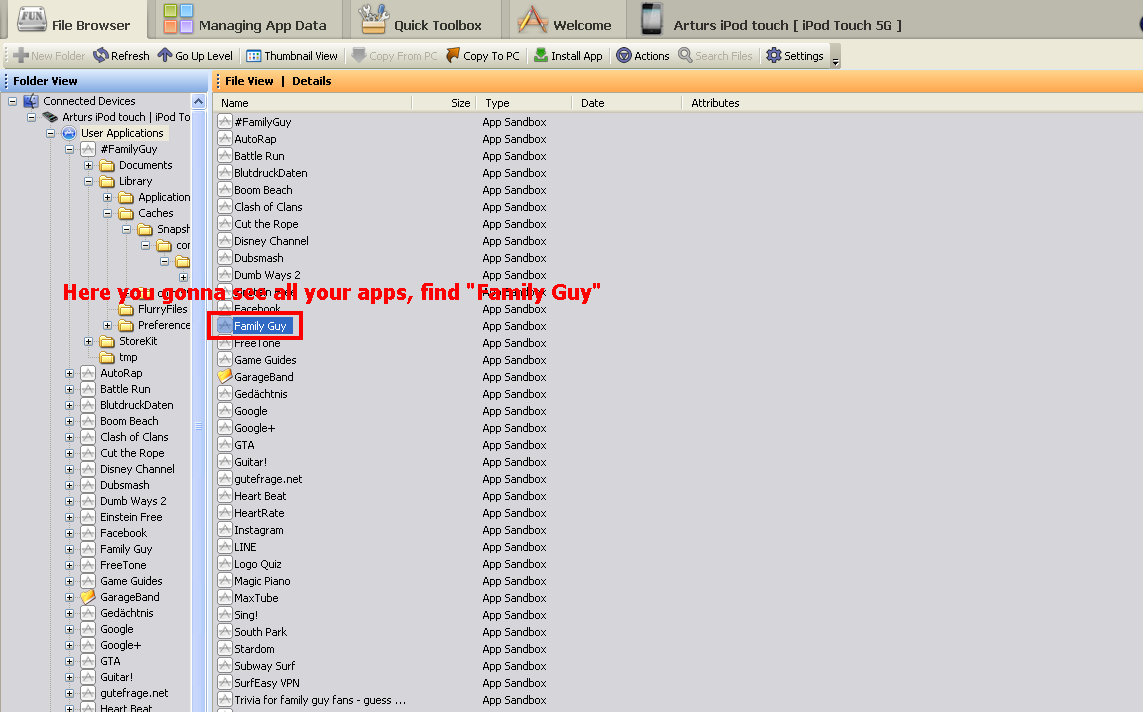Screen dimensions: 1143x712
Task: Select GarageBand icon in folder tree
Action: tap(88, 597)
